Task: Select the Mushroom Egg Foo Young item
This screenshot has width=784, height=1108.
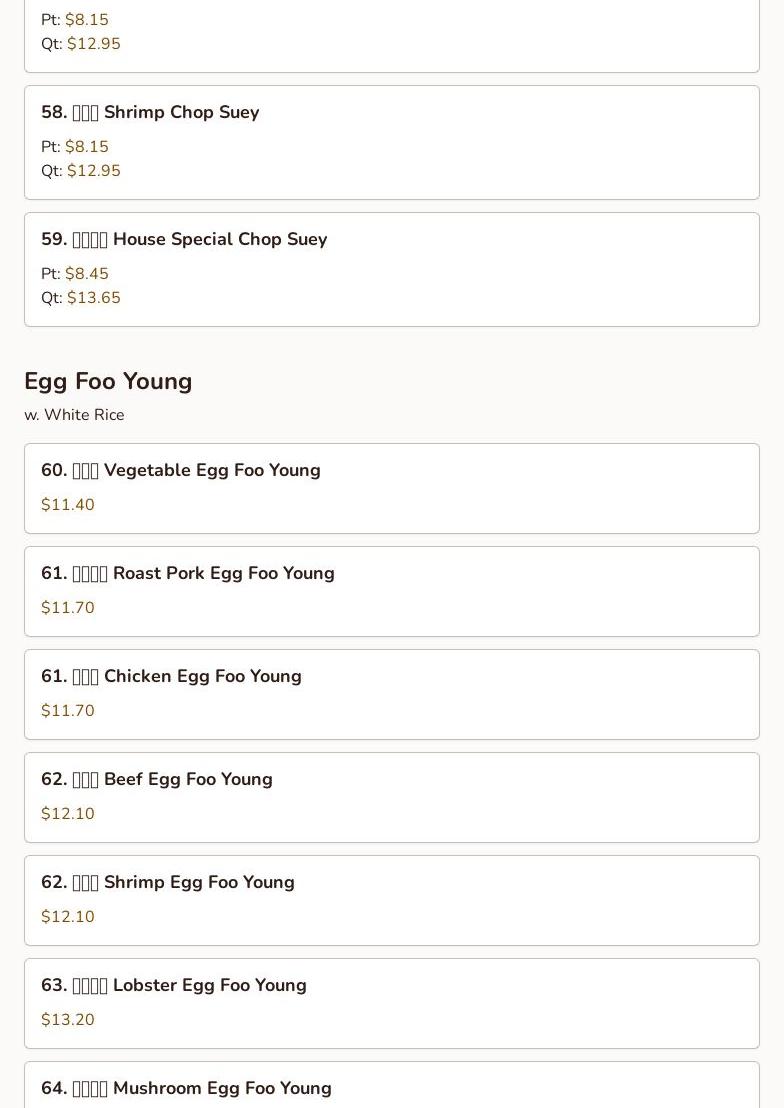Action: pyautogui.click(x=186, y=1088)
